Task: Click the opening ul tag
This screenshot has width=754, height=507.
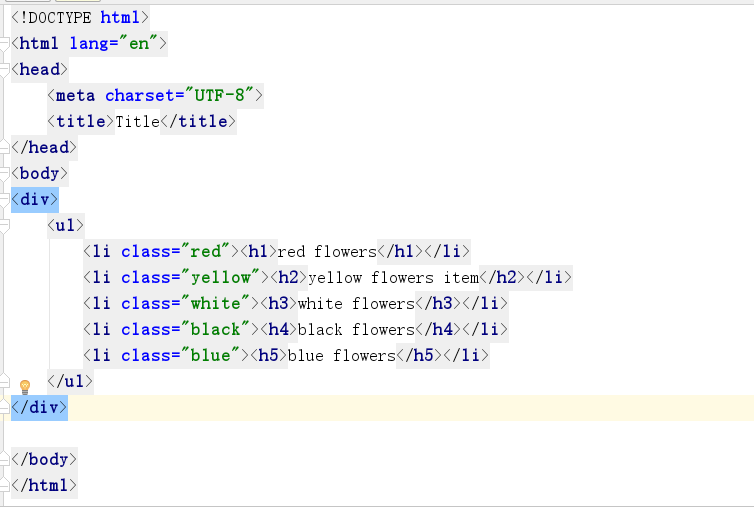Action: (66, 226)
